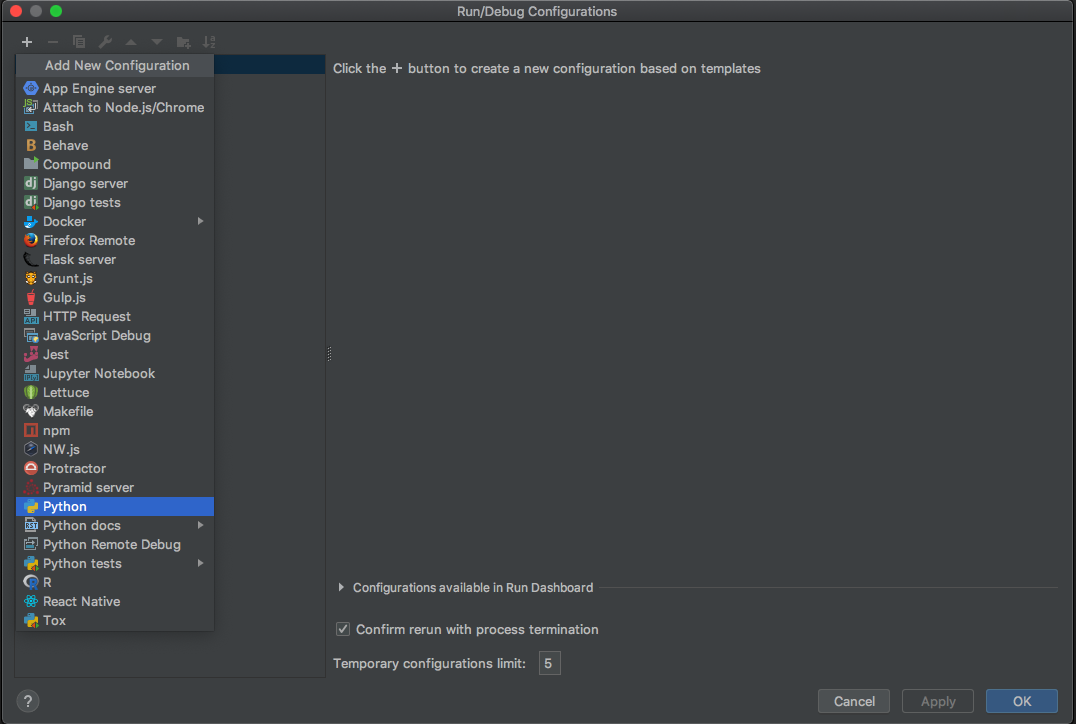Click the help question mark button
Image resolution: width=1076 pixels, height=724 pixels.
(x=28, y=701)
